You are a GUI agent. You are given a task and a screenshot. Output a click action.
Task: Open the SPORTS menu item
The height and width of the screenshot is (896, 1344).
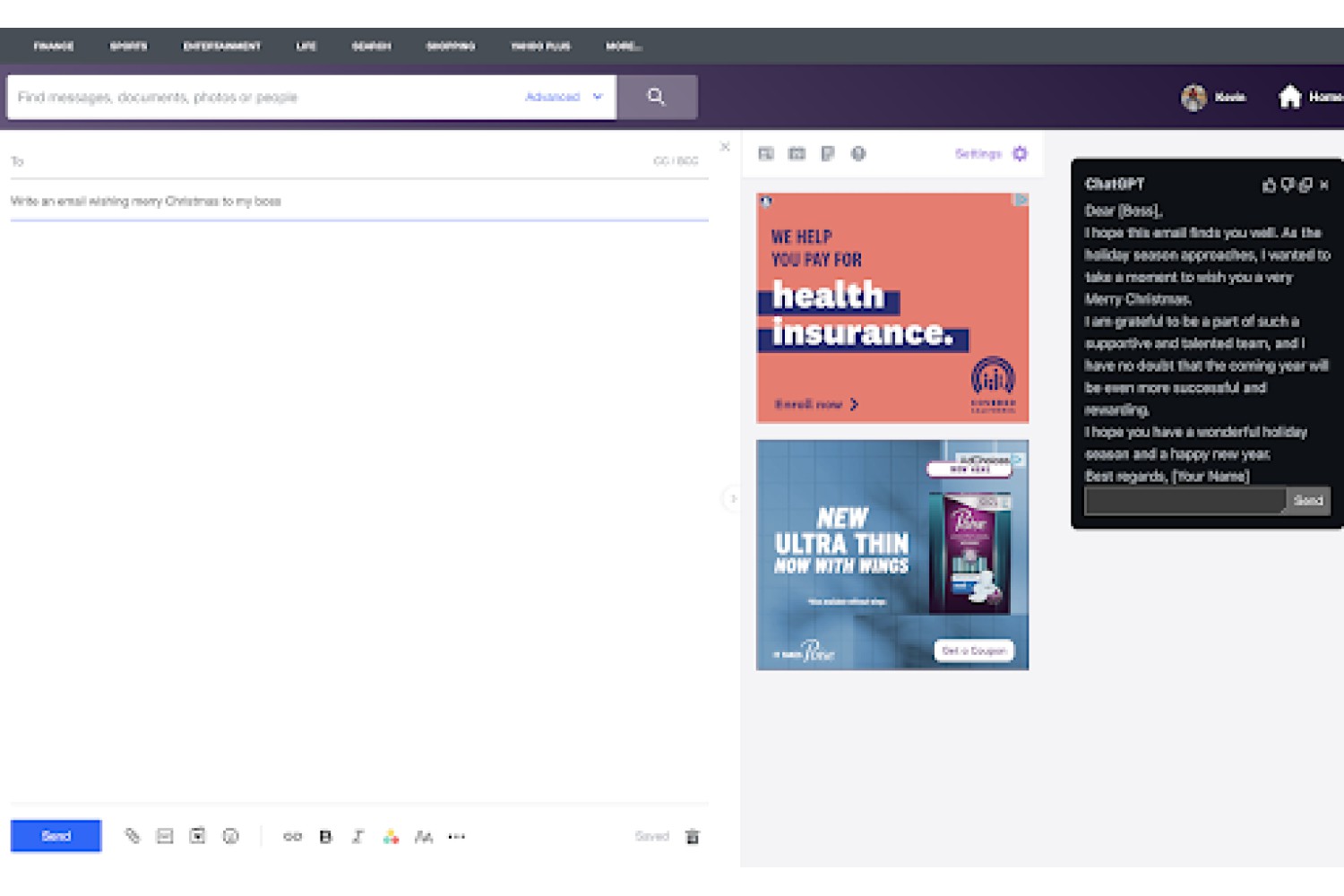[x=128, y=46]
